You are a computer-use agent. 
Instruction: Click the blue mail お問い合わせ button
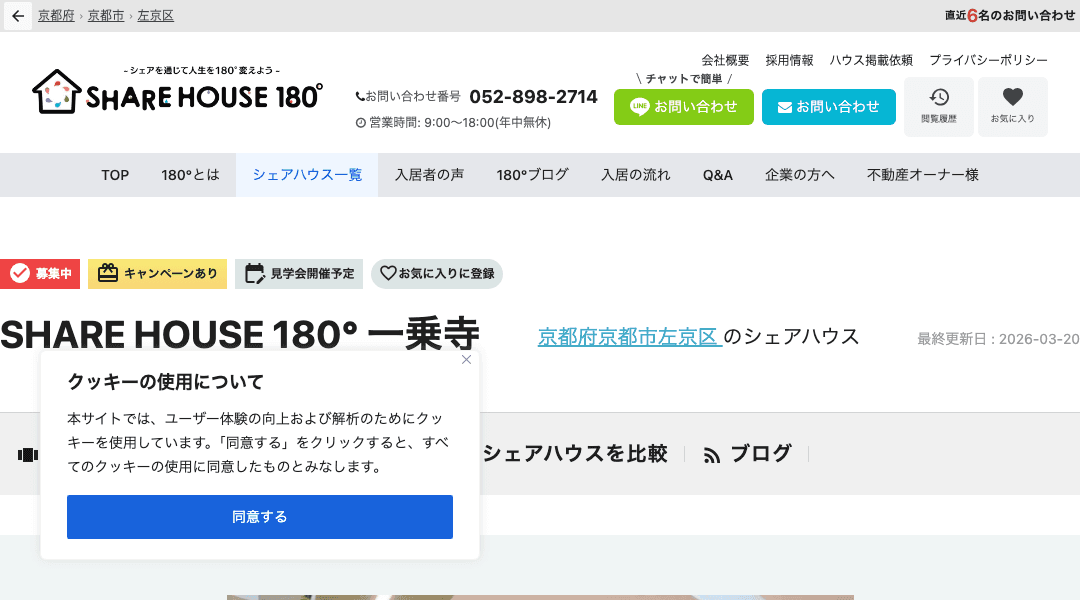pyautogui.click(x=829, y=107)
